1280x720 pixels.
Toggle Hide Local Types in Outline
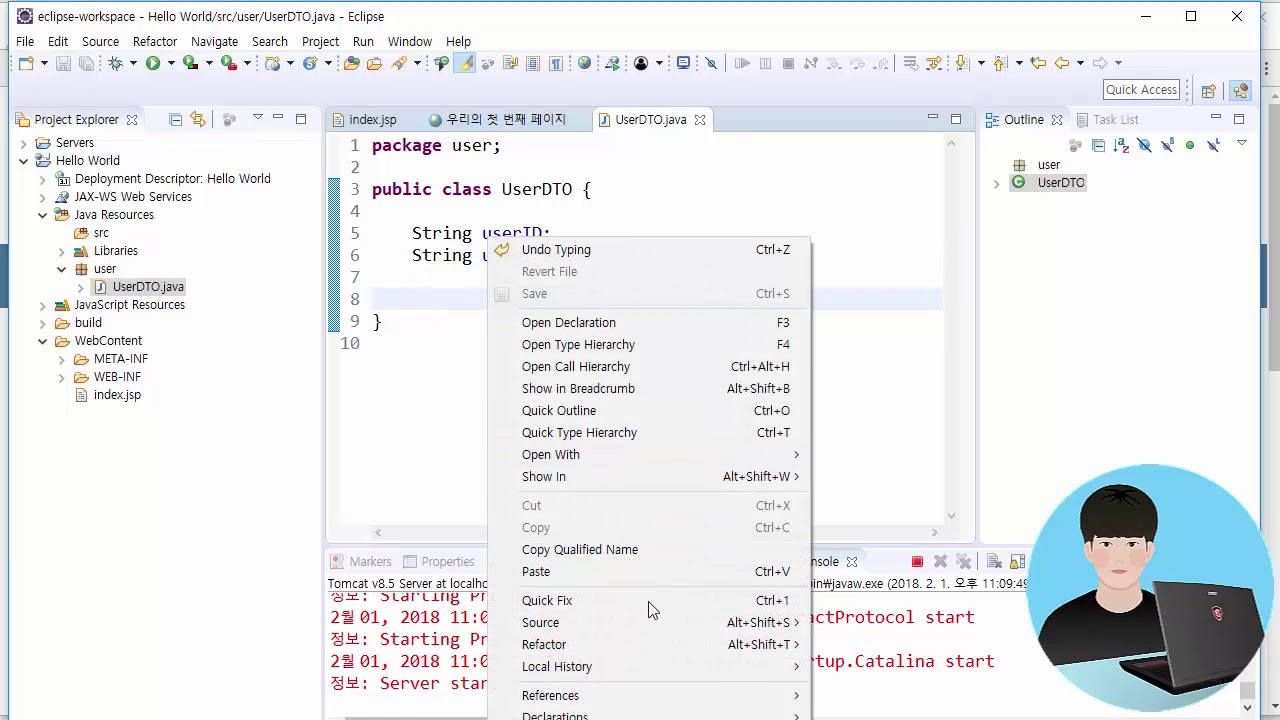pyautogui.click(x=1213, y=145)
